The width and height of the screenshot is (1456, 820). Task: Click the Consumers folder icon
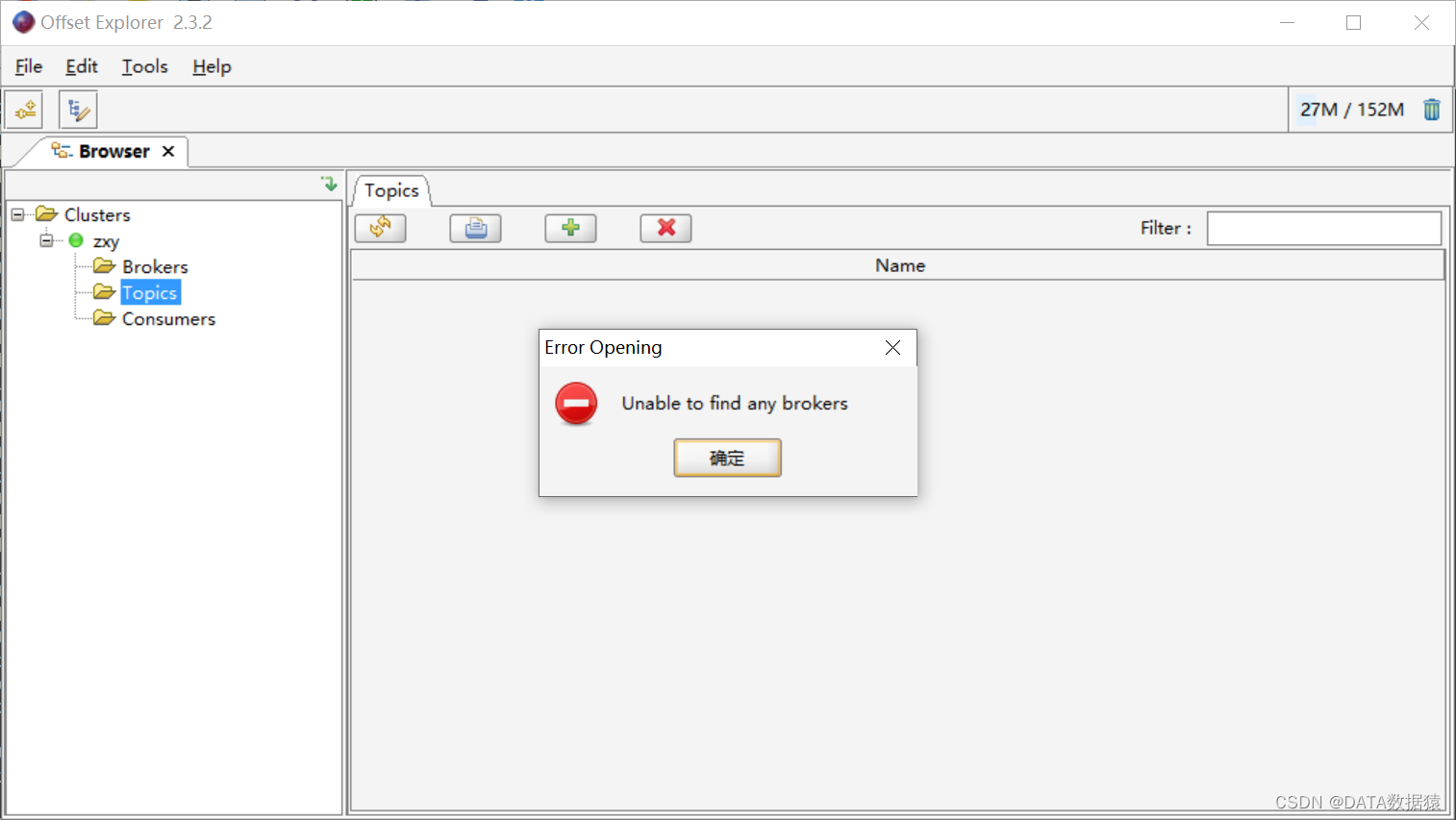[x=104, y=318]
